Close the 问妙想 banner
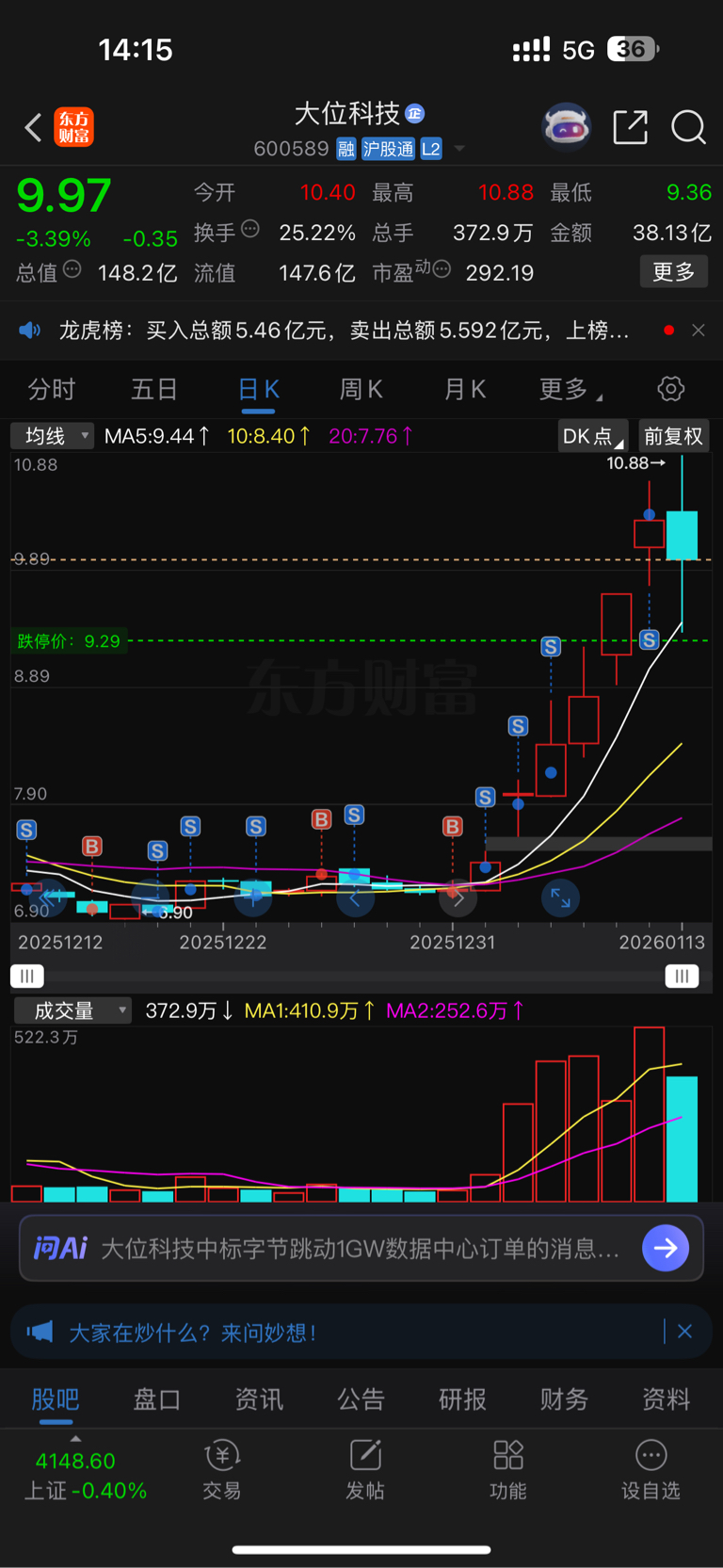 (x=684, y=1332)
